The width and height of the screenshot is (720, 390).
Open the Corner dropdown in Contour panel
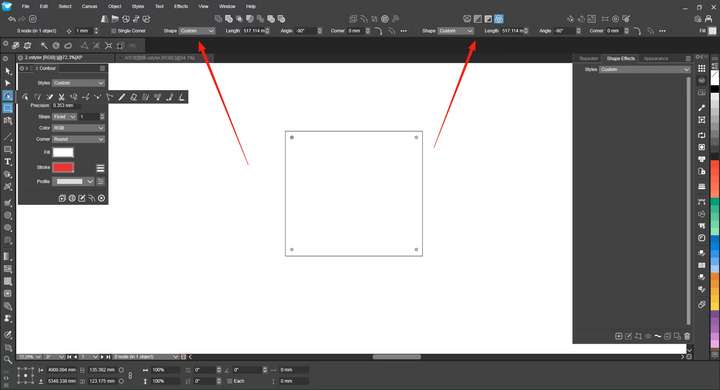click(79, 139)
